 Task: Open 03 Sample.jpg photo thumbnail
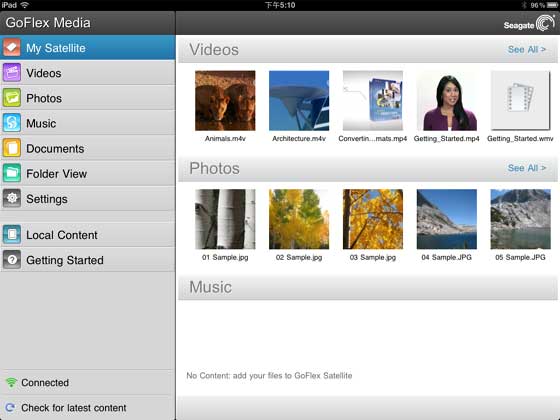coord(373,219)
